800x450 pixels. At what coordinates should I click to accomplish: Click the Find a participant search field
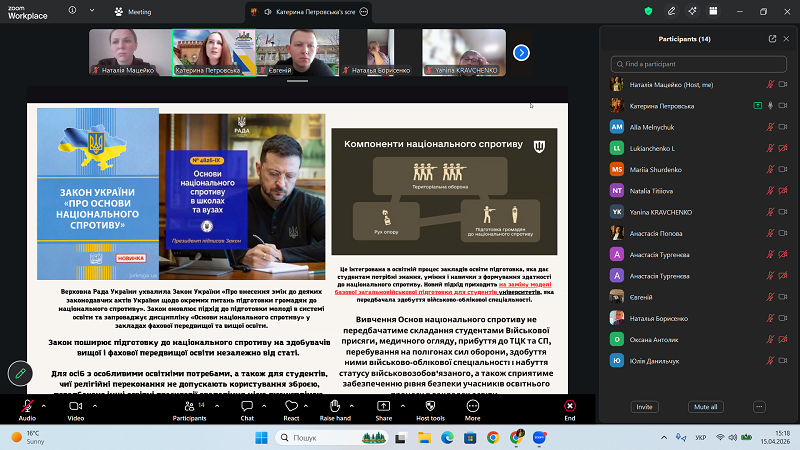click(x=698, y=64)
